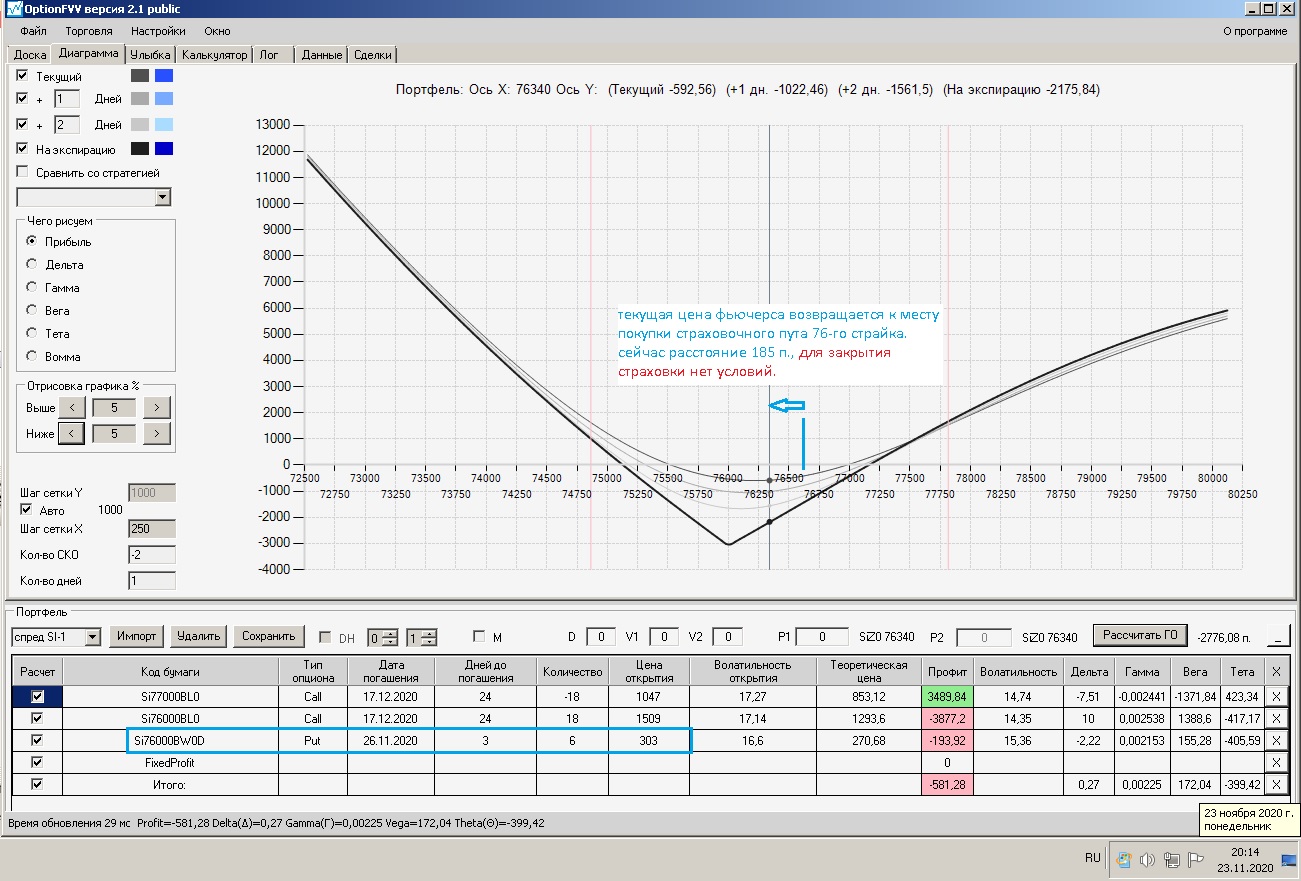Toggle the Текущий curve checkbox
Viewport: 1301px width, 881px height.
tap(22, 76)
